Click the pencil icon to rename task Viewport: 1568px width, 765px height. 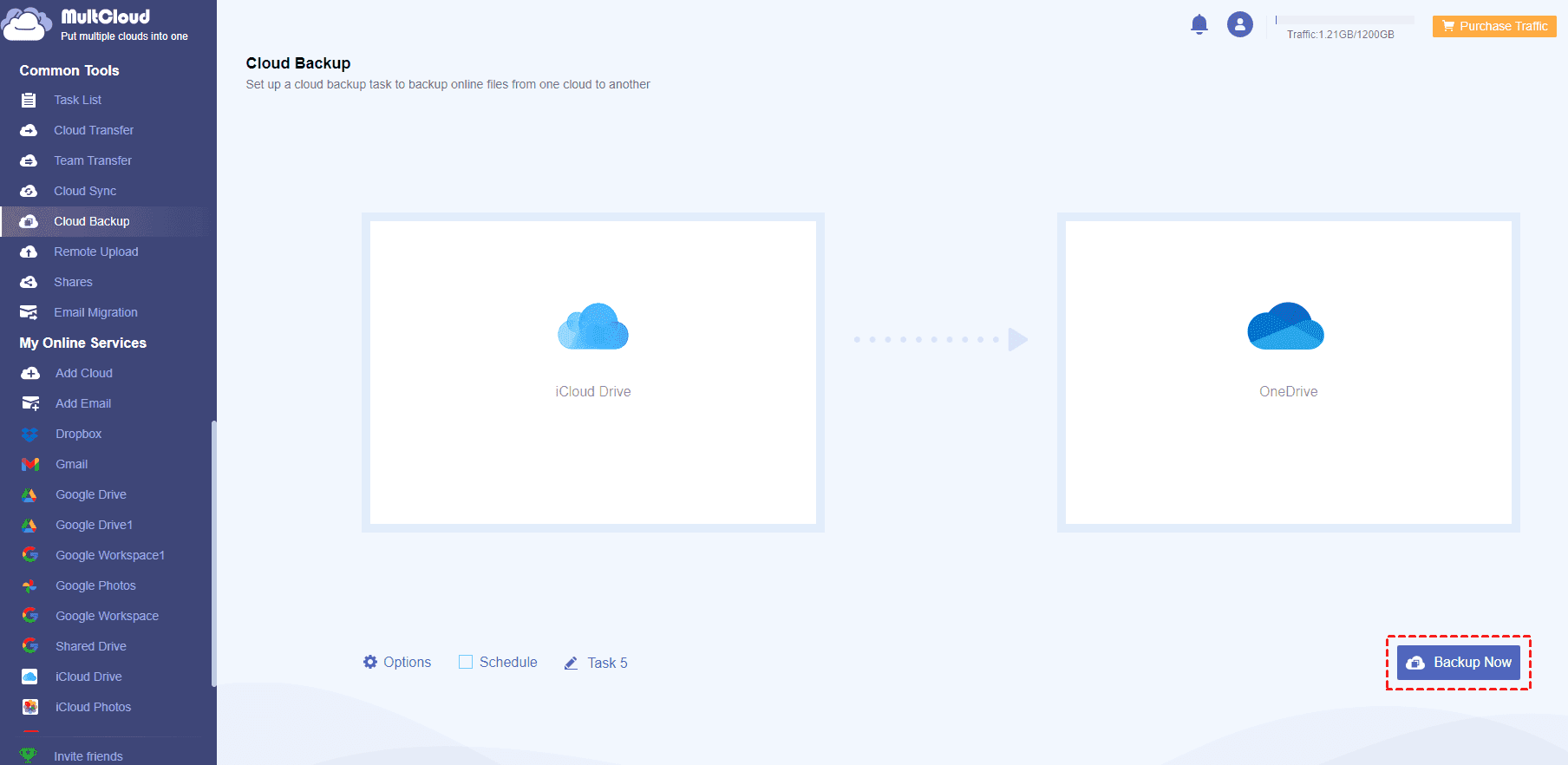pyautogui.click(x=571, y=663)
